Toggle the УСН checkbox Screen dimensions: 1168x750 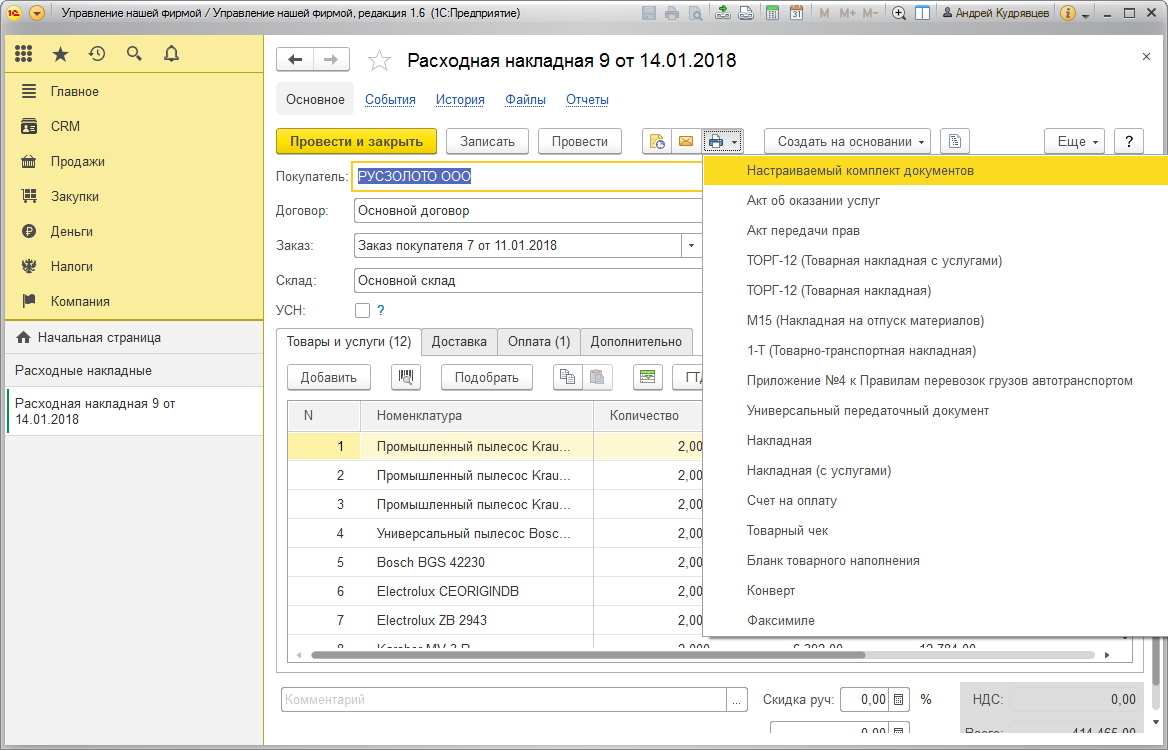pos(362,311)
